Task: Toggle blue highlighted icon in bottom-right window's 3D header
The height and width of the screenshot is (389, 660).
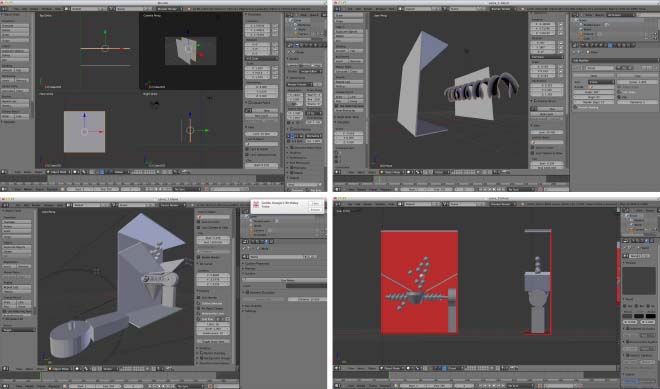Action: click(x=444, y=368)
